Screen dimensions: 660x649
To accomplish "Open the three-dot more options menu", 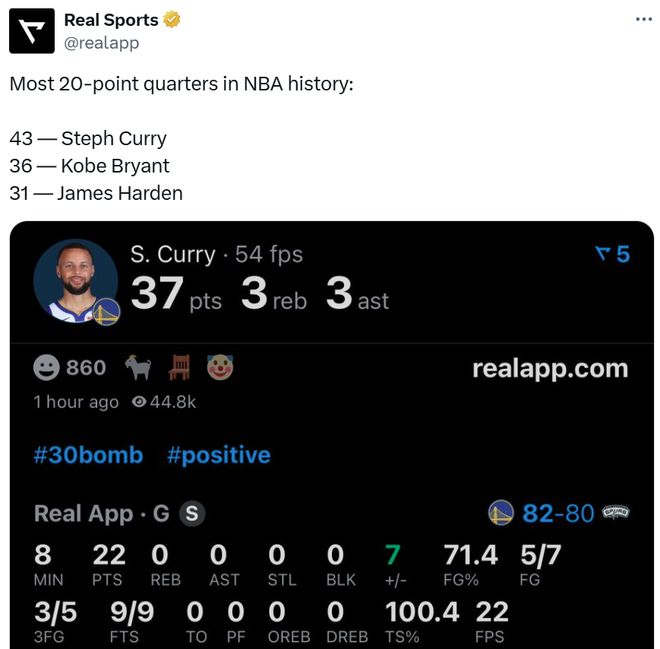I will tap(644, 20).
